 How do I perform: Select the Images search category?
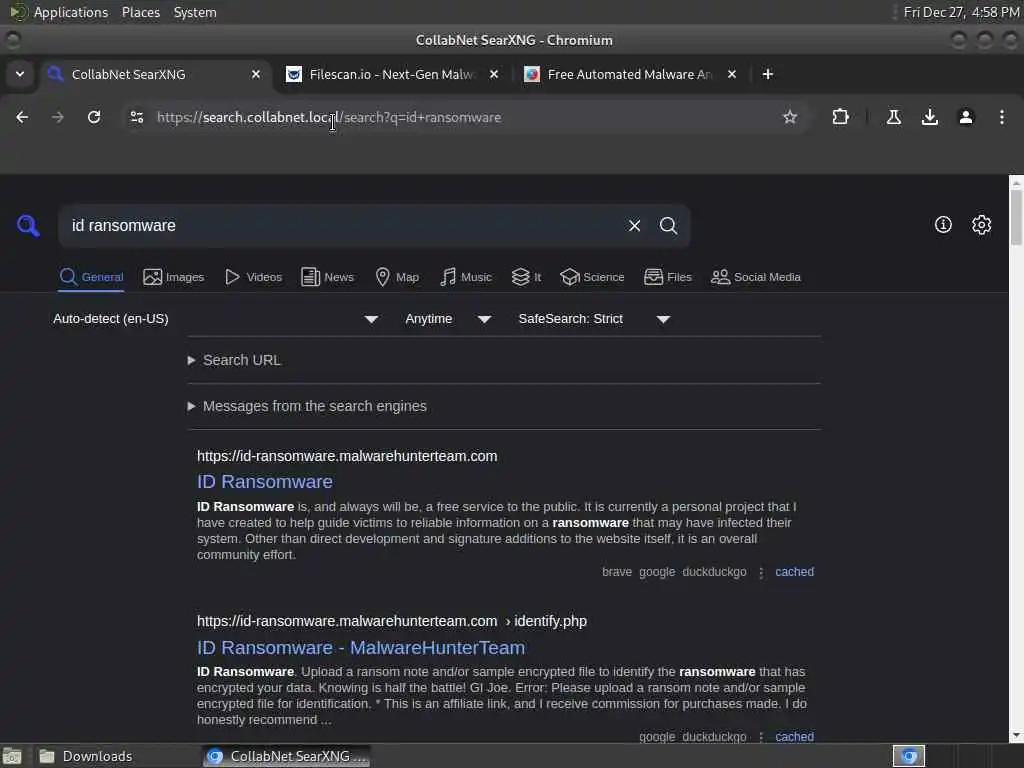[174, 277]
